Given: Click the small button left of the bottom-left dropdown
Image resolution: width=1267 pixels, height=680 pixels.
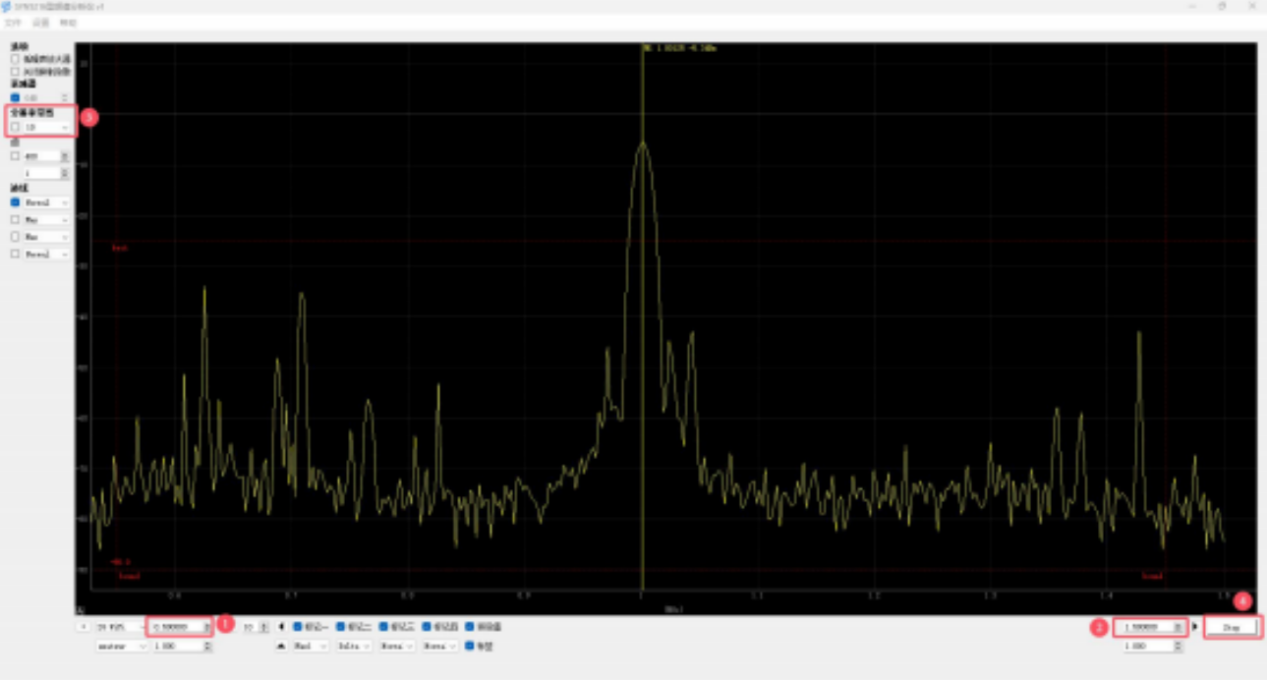Looking at the screenshot, I should 83,627.
